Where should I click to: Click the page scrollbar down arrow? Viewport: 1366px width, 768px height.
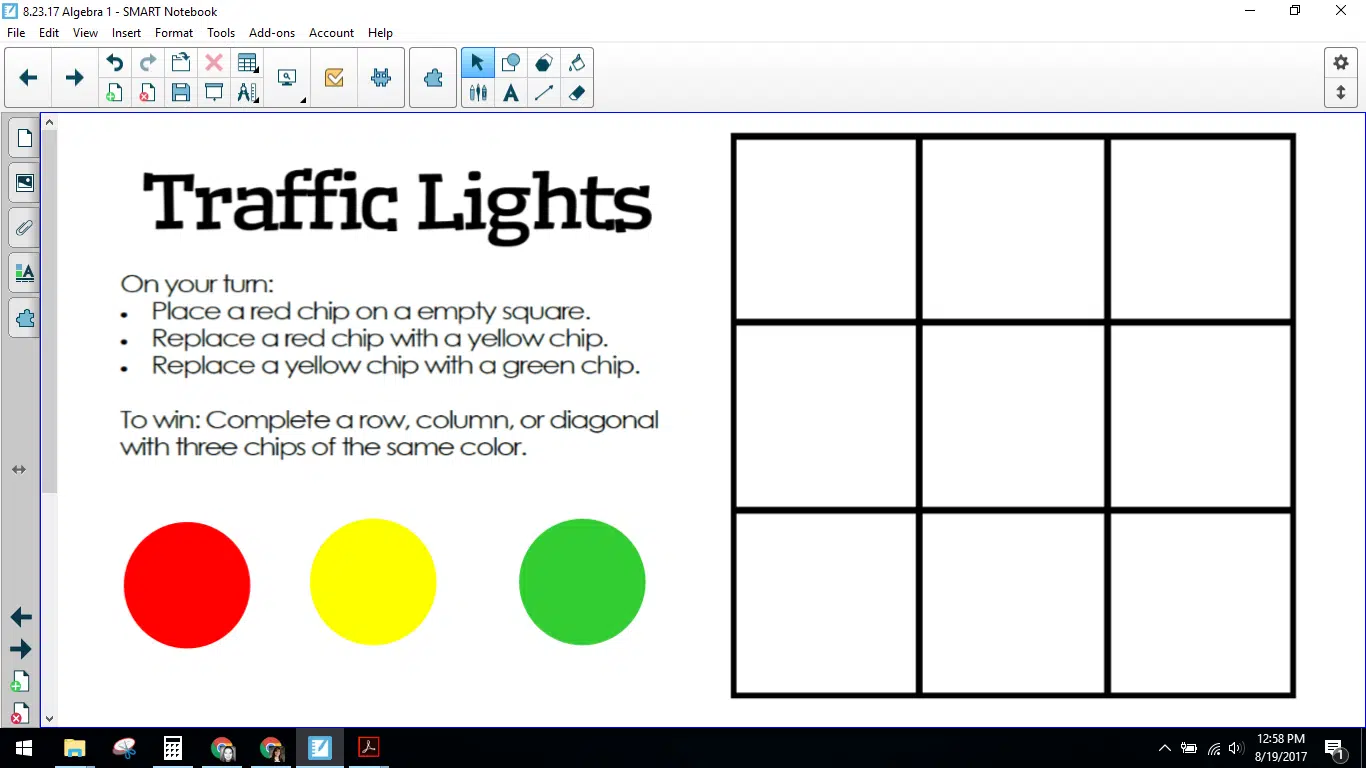click(x=49, y=718)
